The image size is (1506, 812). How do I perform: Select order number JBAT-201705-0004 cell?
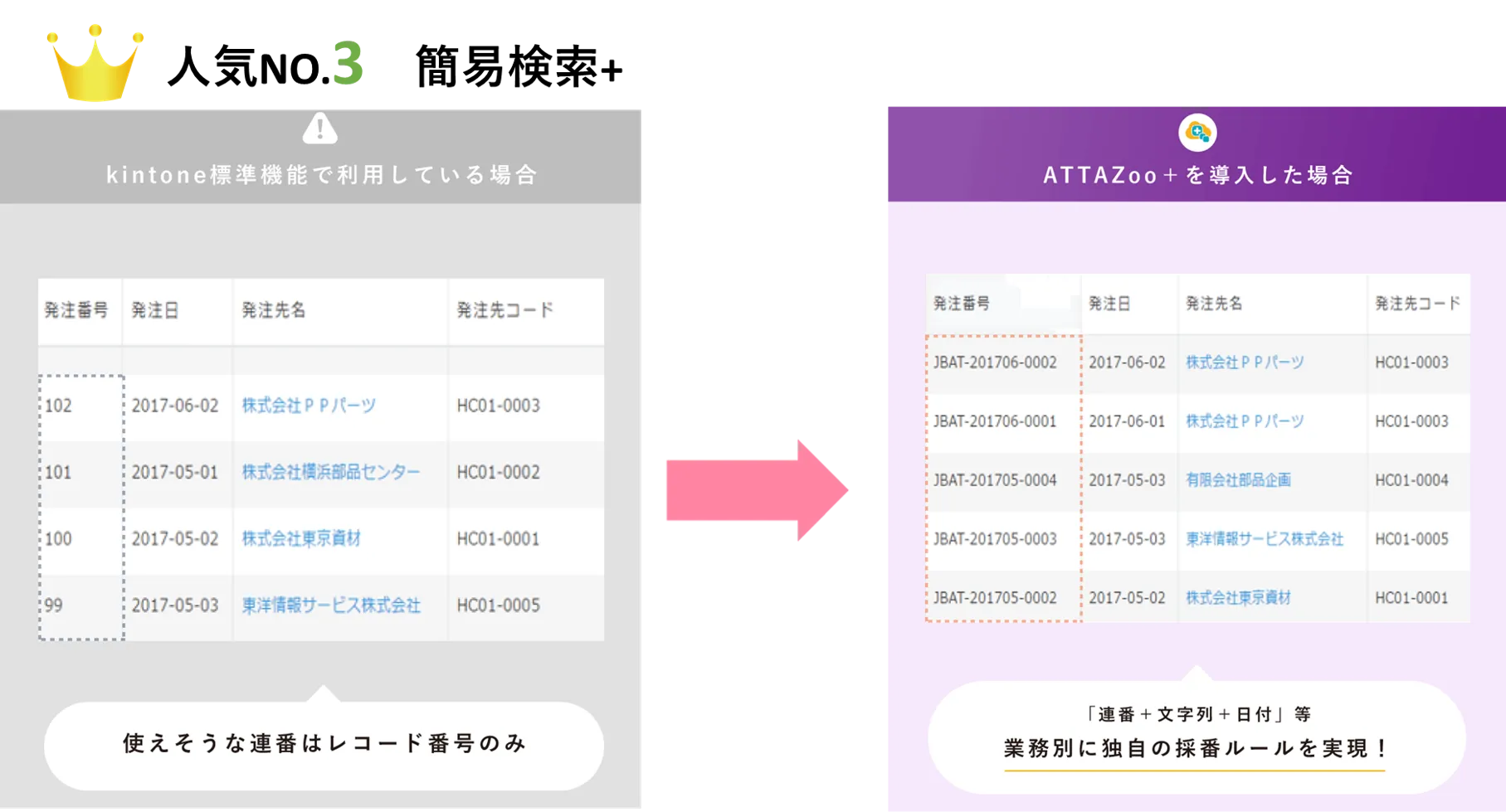[995, 480]
